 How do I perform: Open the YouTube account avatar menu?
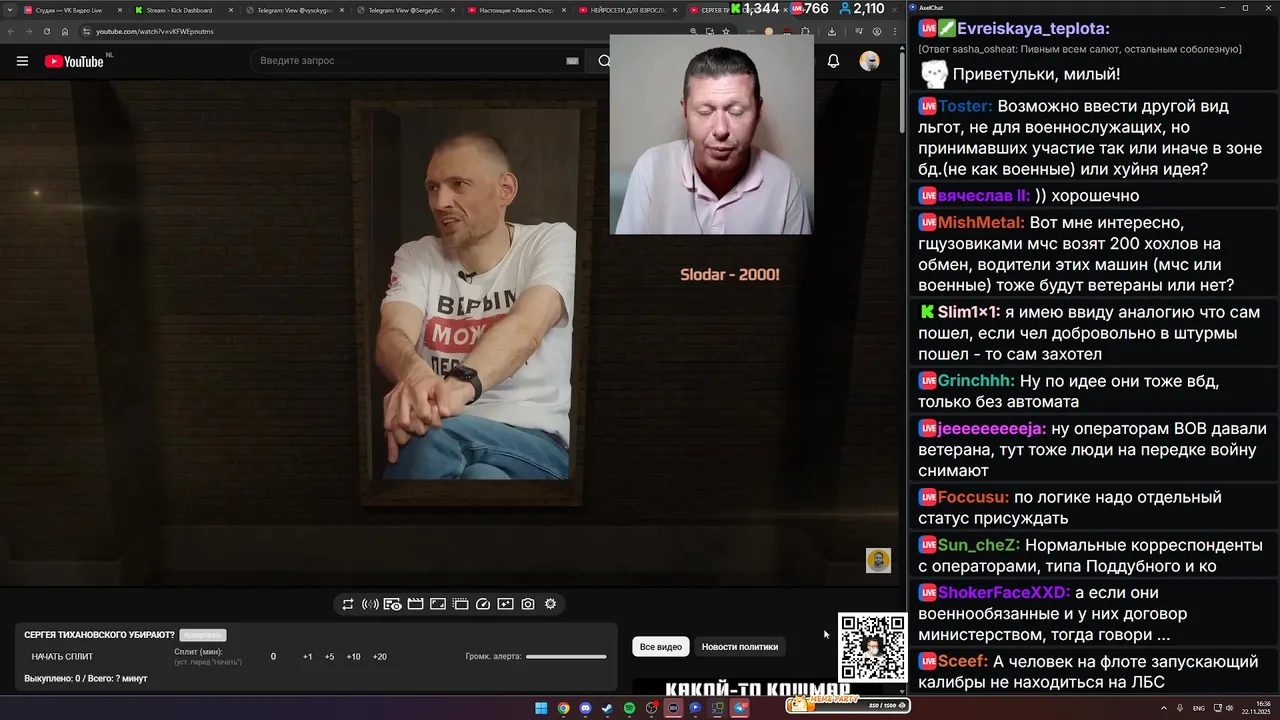(869, 61)
